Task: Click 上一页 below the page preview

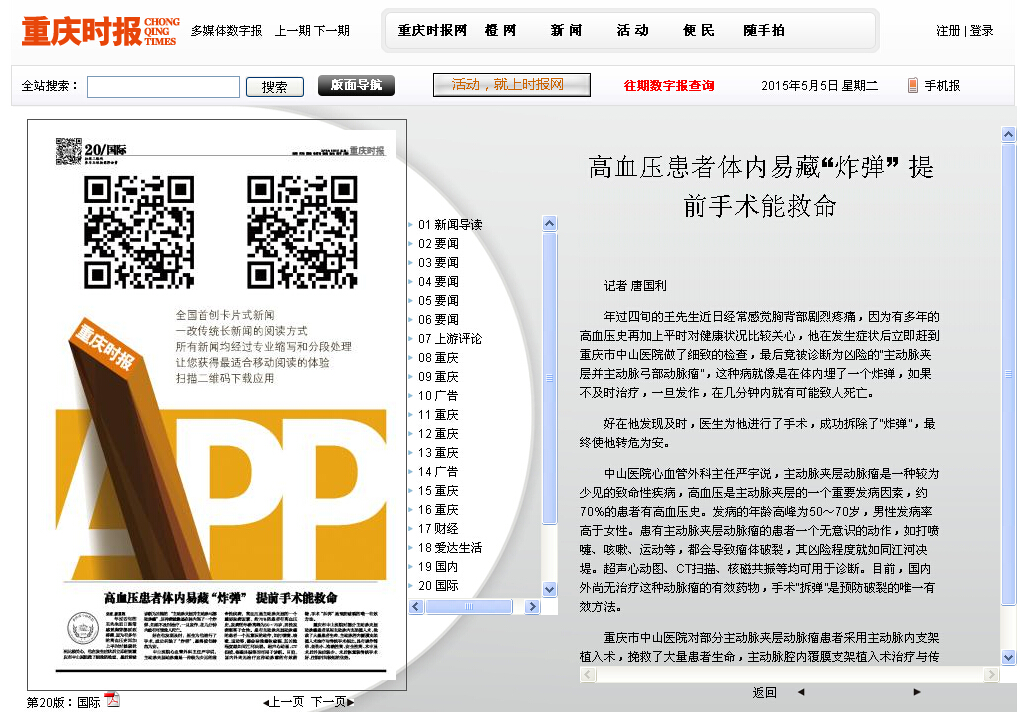Action: (x=284, y=702)
